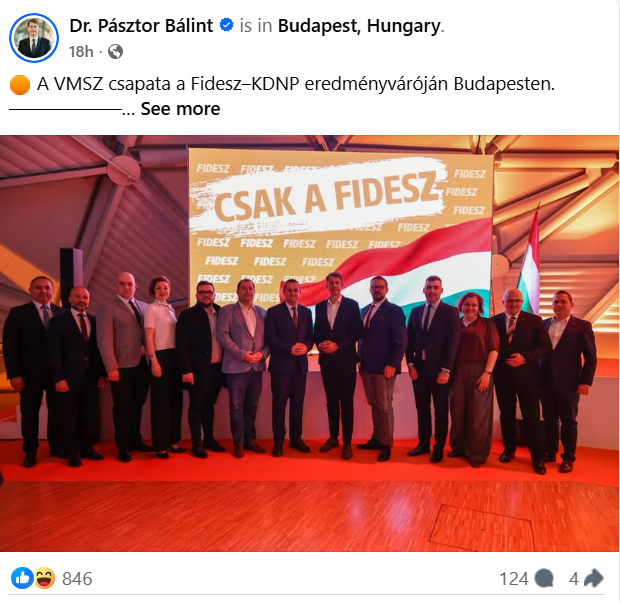Screen dimensions: 620x601
Task: Open Dr. Pásztor Bálint's profile picture
Action: coord(34,38)
